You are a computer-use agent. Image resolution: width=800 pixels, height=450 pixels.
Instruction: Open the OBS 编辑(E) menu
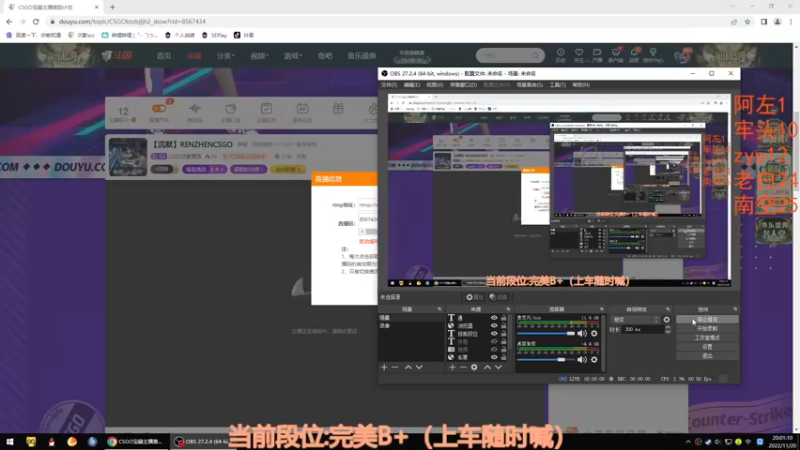pyautogui.click(x=412, y=85)
